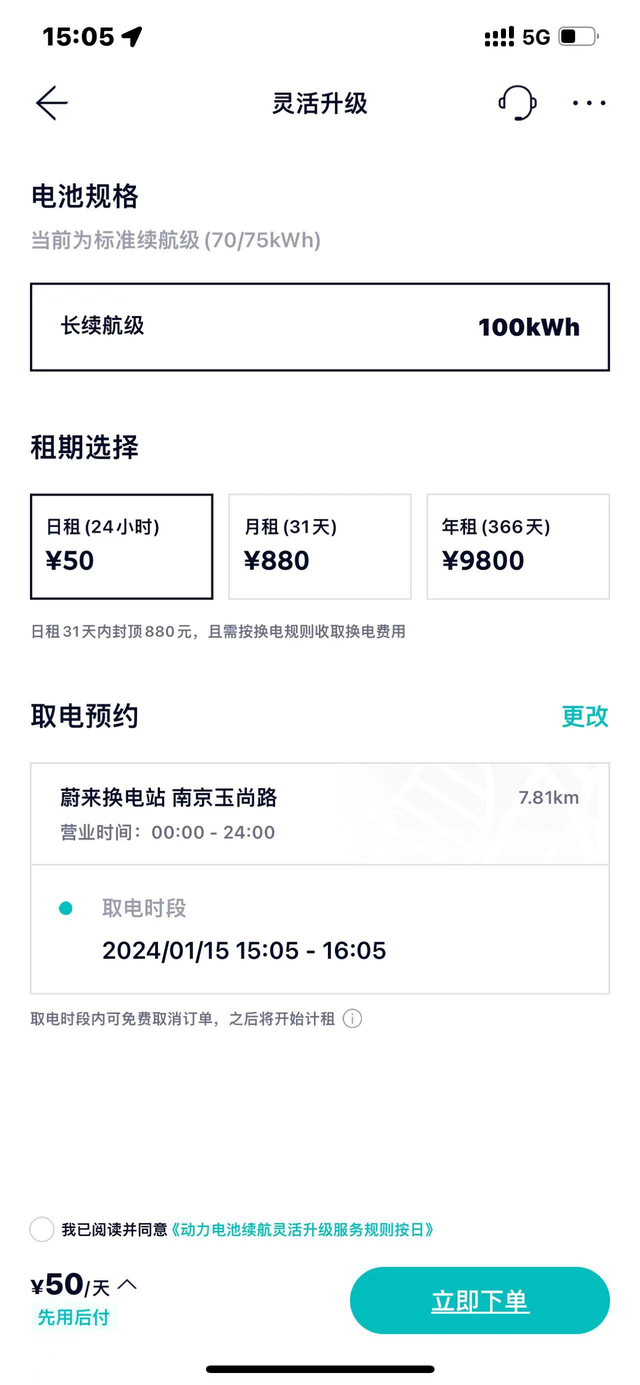Tap the 5G network indicator

(538, 33)
